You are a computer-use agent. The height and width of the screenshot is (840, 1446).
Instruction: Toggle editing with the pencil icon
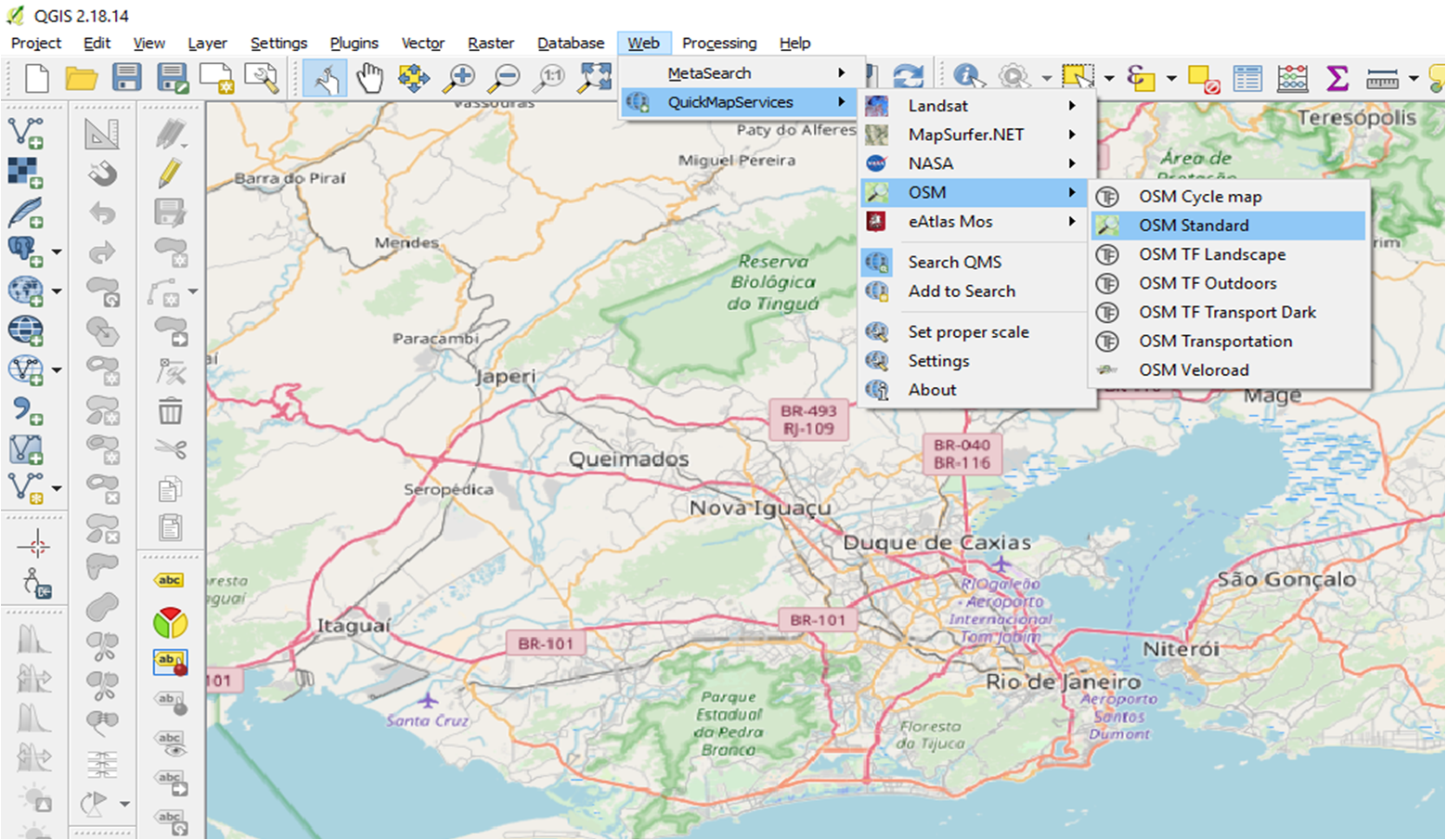tap(170, 173)
